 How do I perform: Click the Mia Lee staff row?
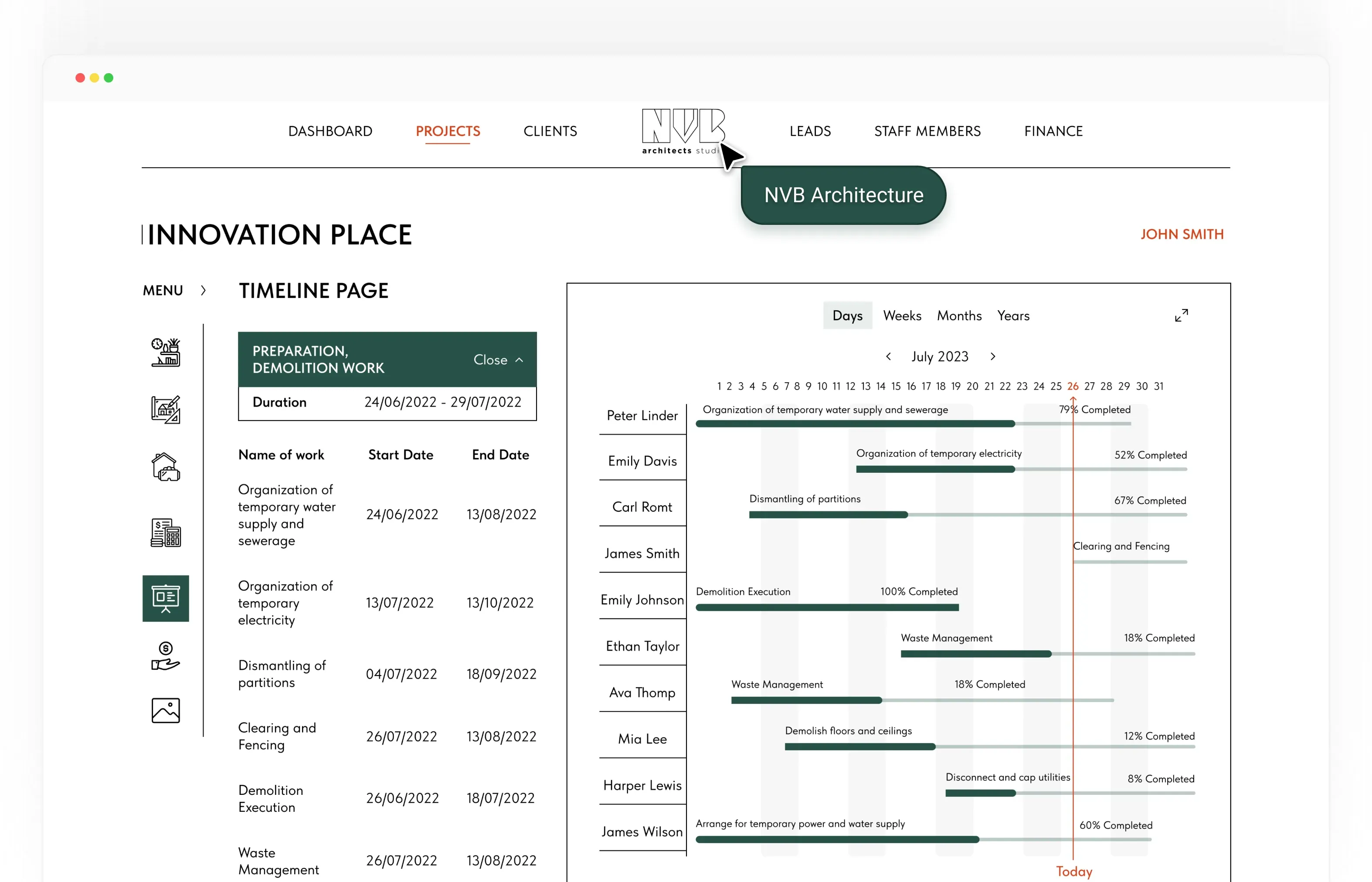click(642, 738)
